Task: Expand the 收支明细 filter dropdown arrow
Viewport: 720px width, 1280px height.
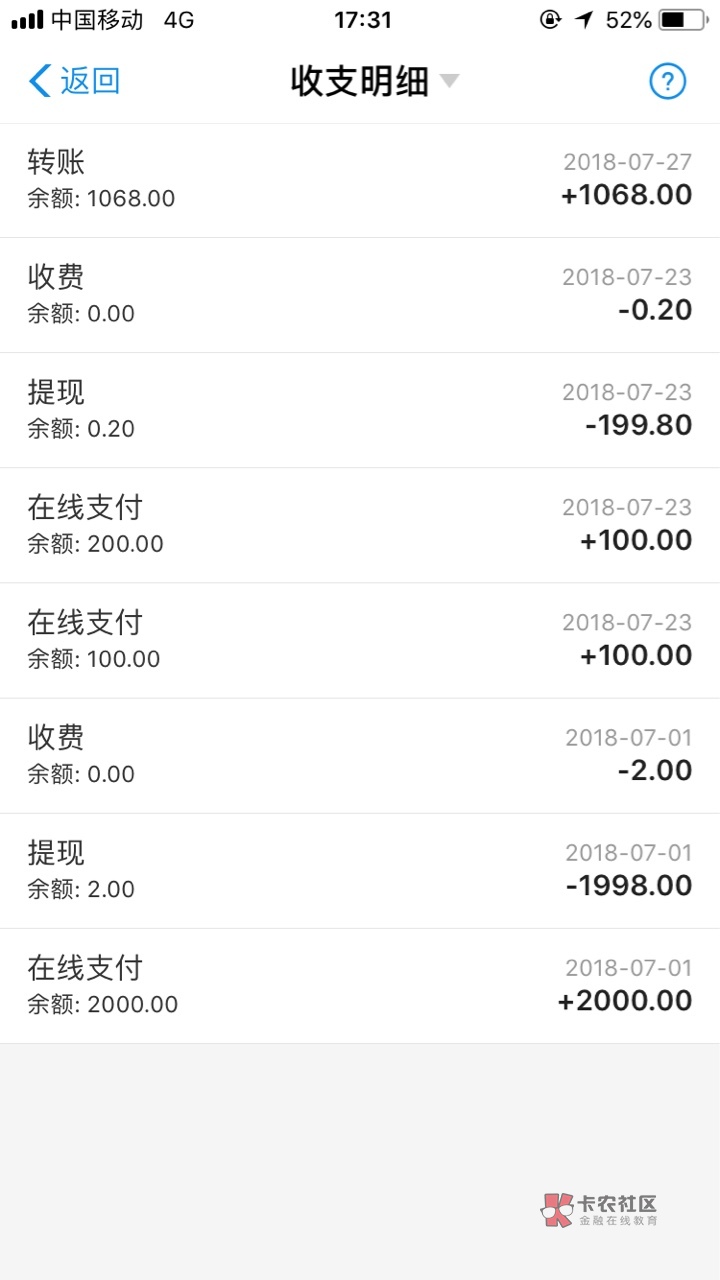Action: [x=449, y=80]
